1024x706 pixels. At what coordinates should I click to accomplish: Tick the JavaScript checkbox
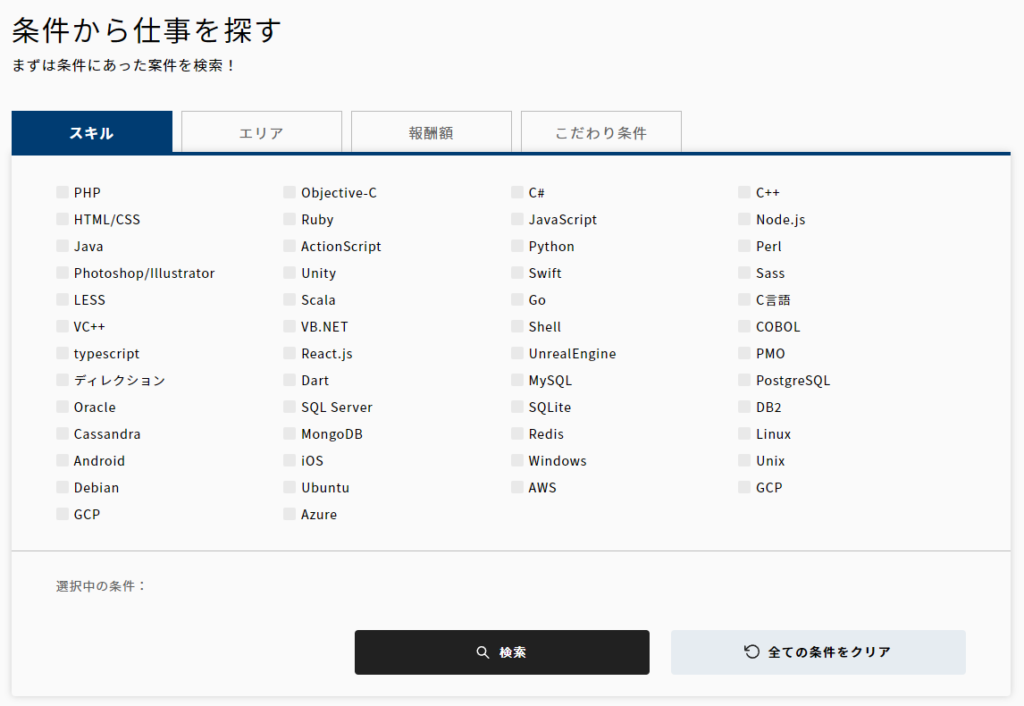pos(517,219)
